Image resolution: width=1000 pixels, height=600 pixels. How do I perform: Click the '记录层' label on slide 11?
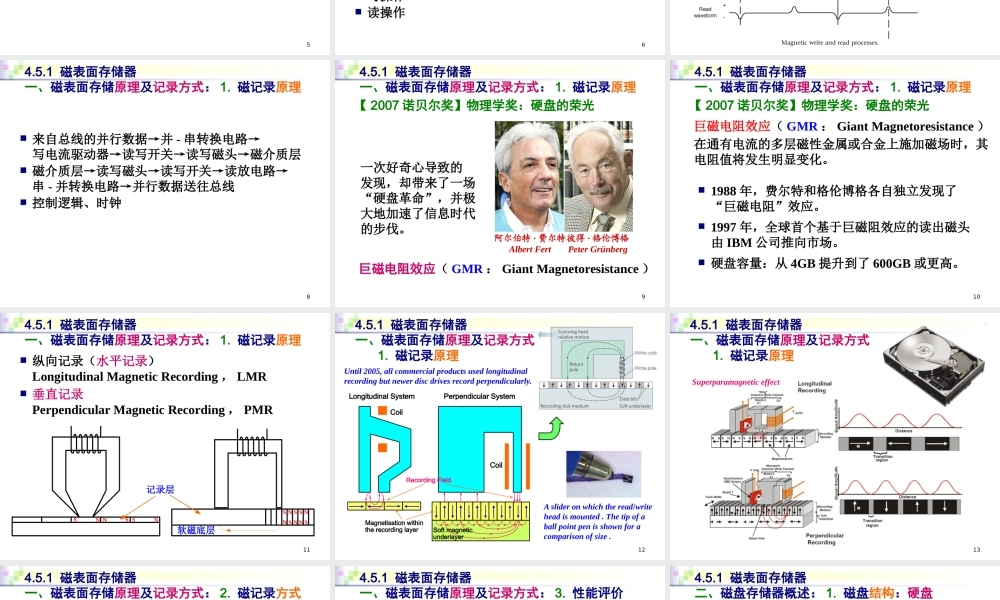[161, 490]
